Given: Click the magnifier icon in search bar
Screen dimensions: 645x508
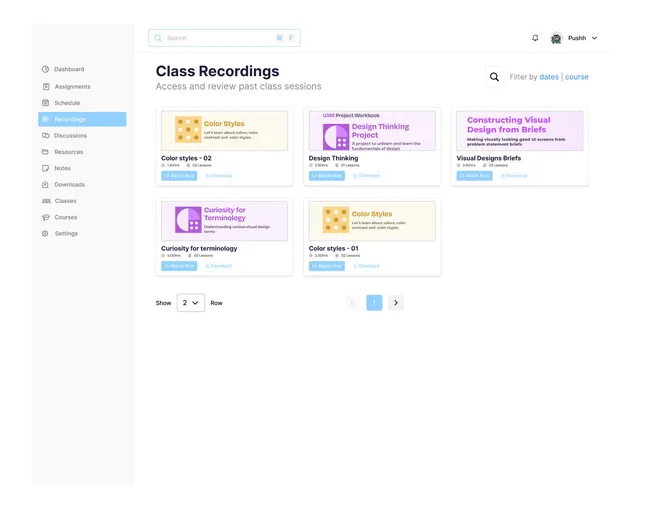Looking at the screenshot, I should click(x=158, y=38).
